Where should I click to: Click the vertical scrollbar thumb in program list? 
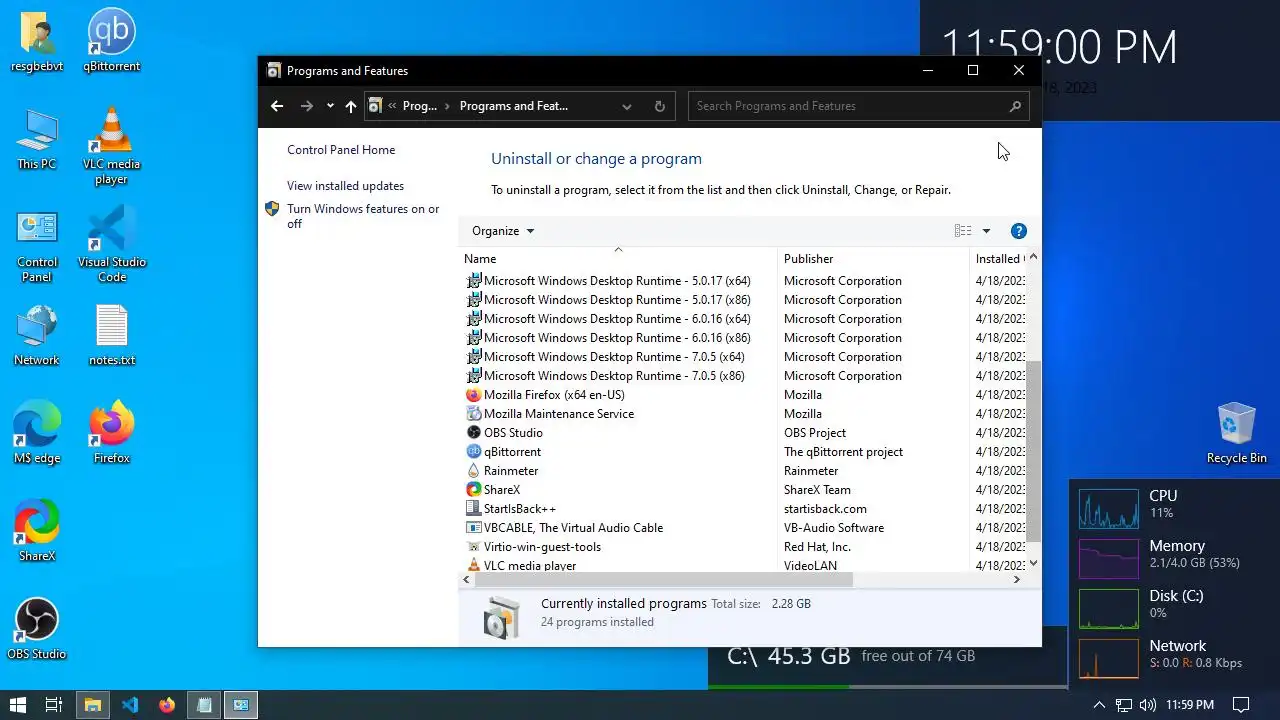[x=1033, y=452]
